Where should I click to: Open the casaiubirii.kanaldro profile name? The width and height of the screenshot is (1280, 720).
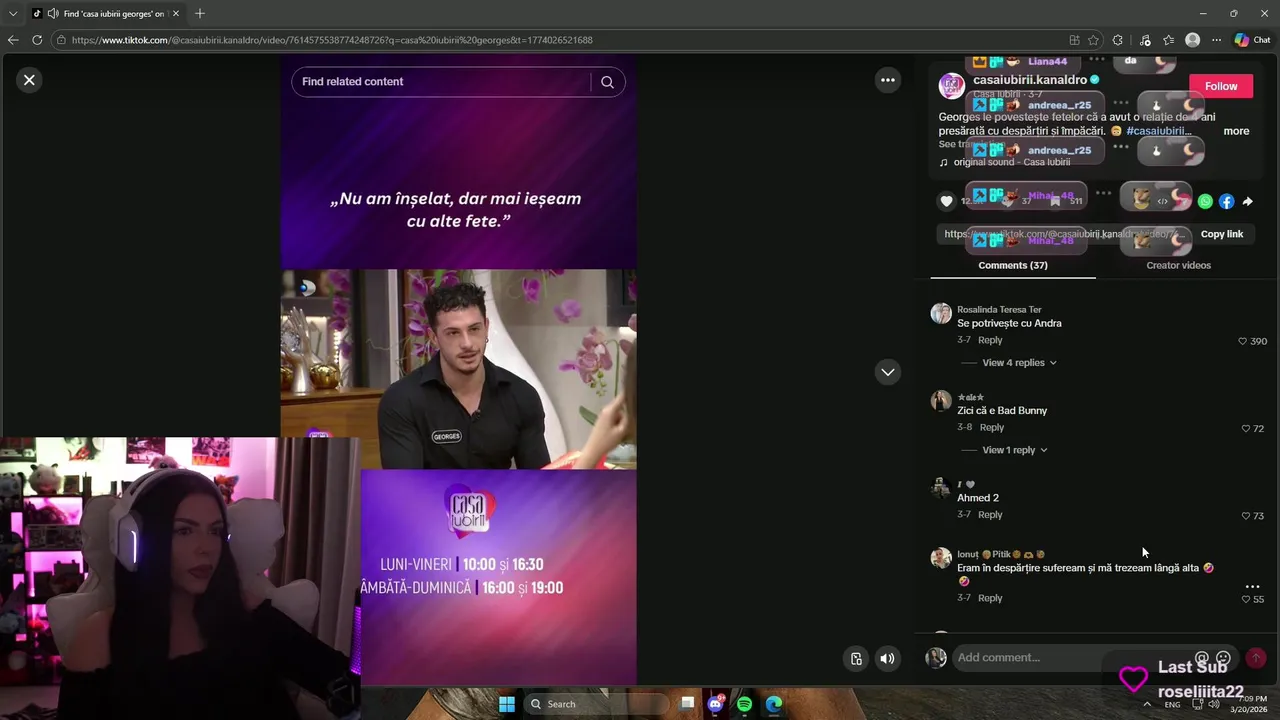click(1030, 80)
